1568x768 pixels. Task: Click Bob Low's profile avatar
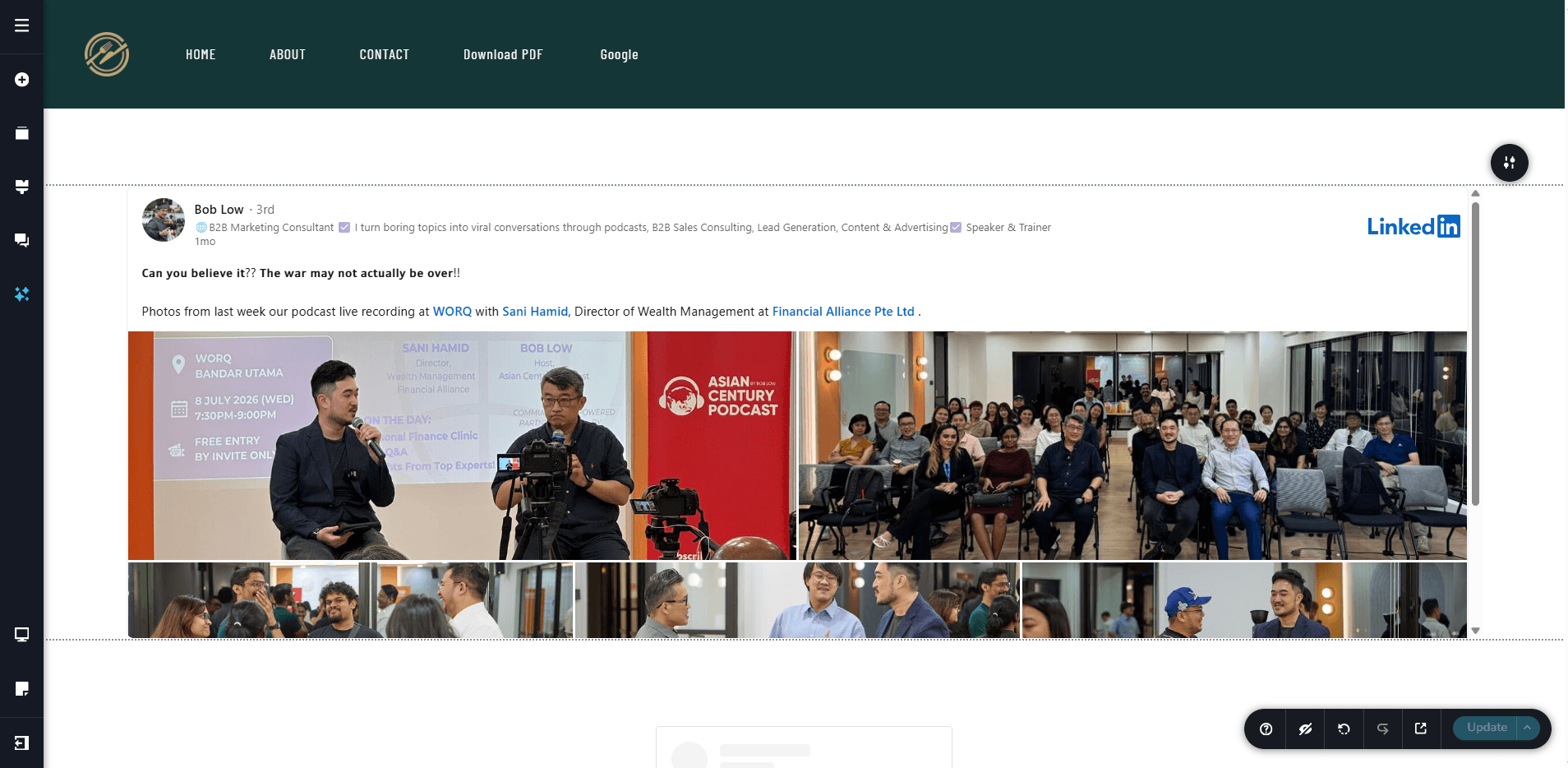(164, 220)
